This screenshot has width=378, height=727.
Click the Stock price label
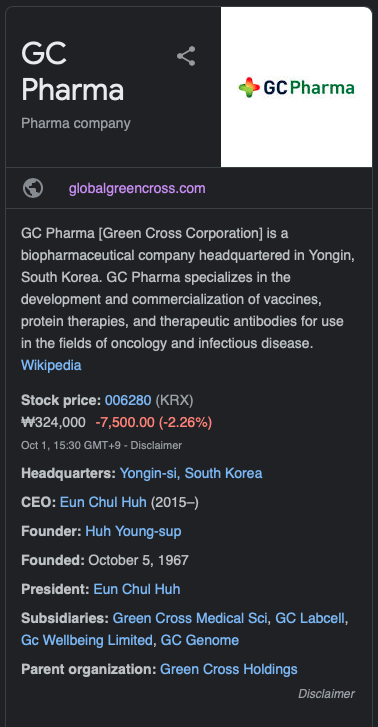61,400
